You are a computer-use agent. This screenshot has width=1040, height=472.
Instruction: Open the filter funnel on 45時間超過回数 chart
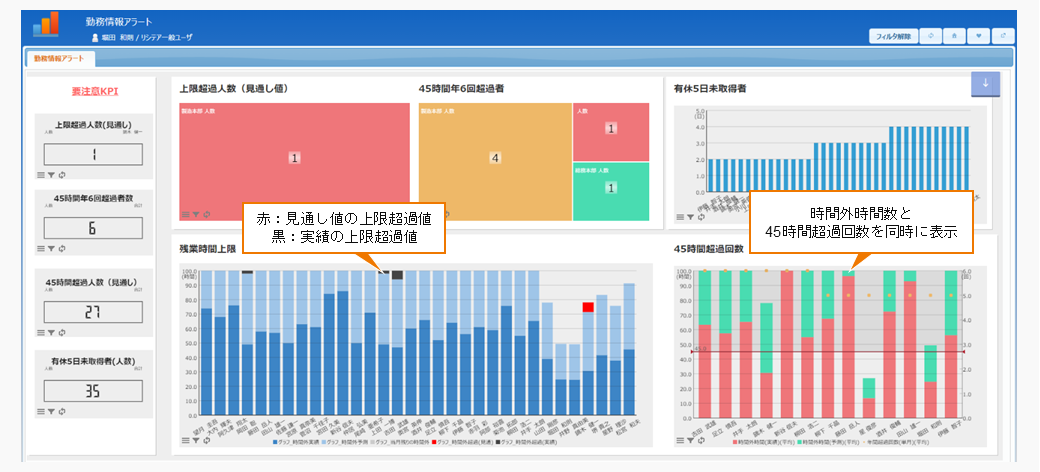click(x=689, y=440)
